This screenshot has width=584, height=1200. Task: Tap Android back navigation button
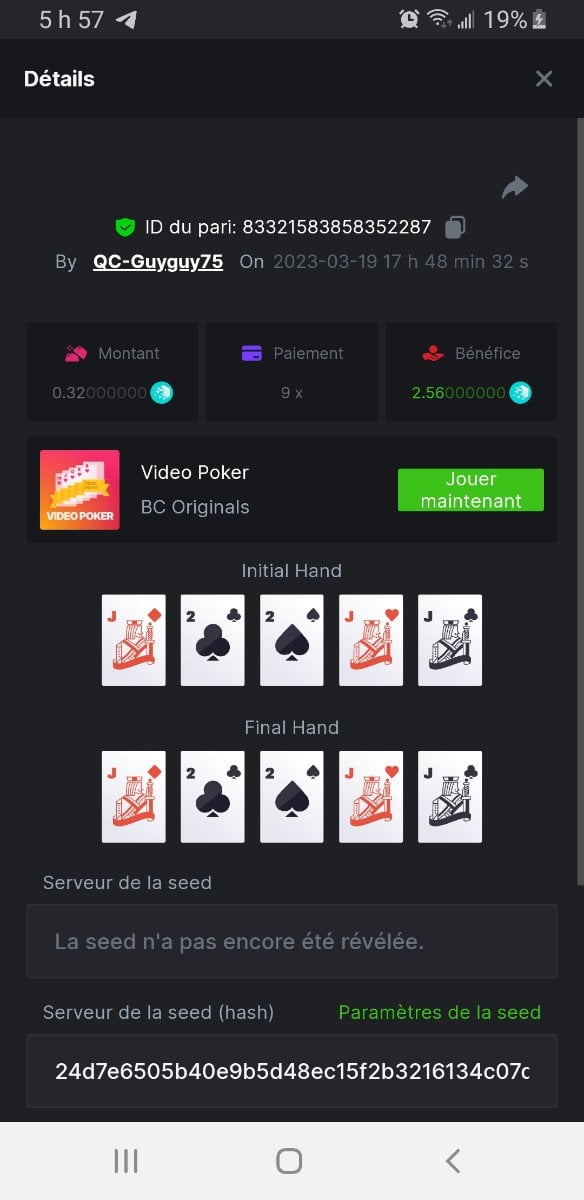tap(453, 1160)
